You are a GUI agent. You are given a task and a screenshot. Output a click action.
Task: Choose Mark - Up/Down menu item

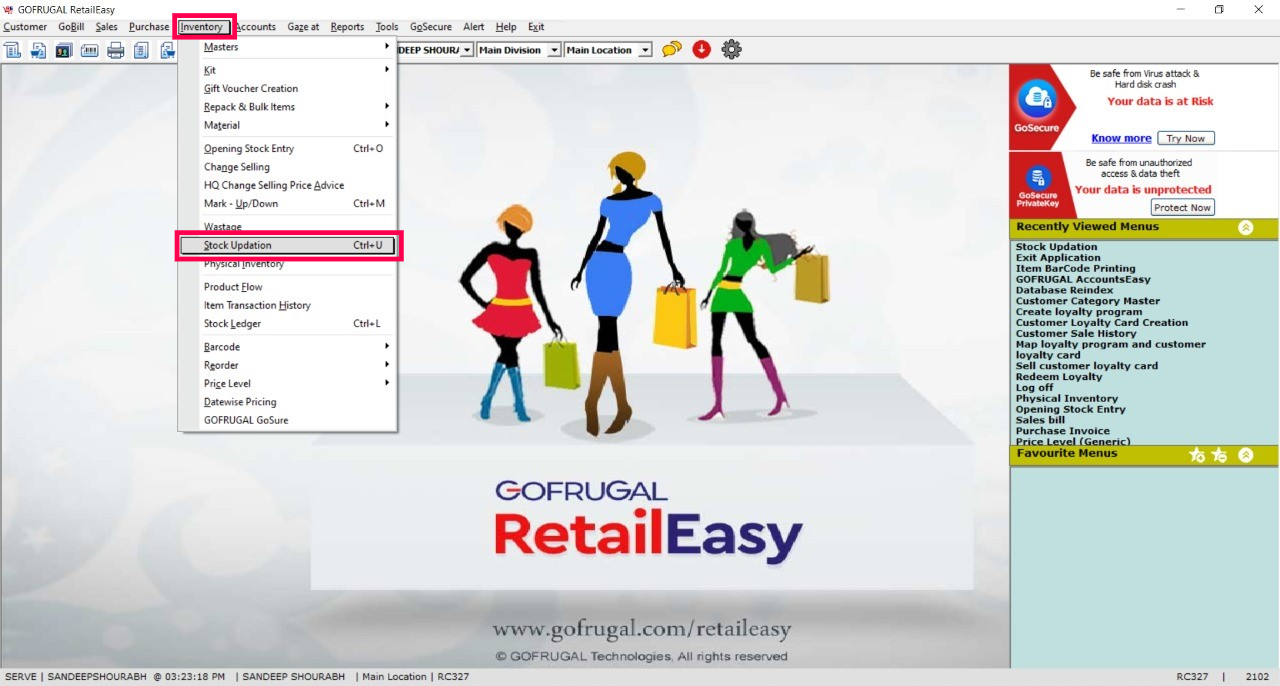click(x=288, y=203)
